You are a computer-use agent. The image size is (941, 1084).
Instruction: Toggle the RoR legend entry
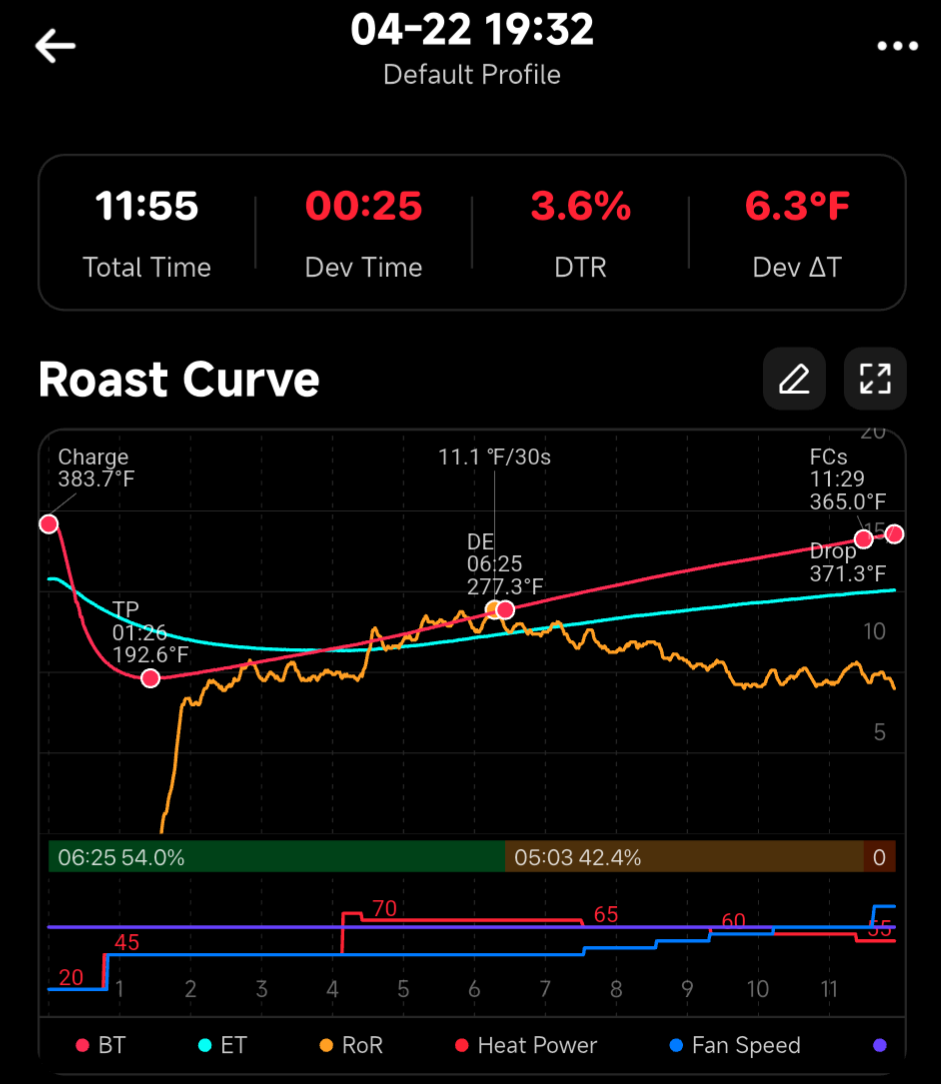pyautogui.click(x=351, y=1045)
